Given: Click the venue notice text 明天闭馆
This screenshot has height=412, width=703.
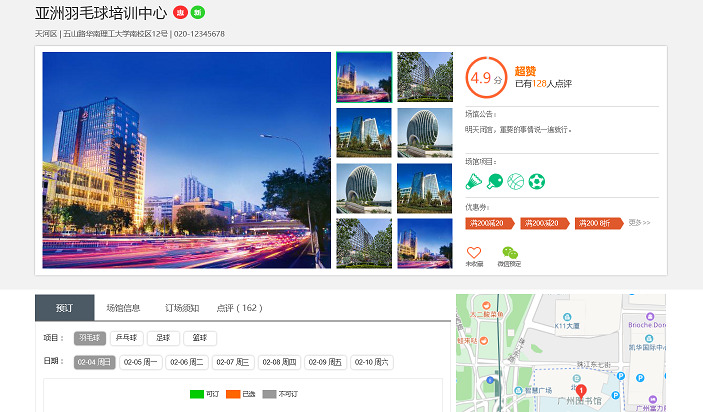Looking at the screenshot, I should tap(518, 130).
